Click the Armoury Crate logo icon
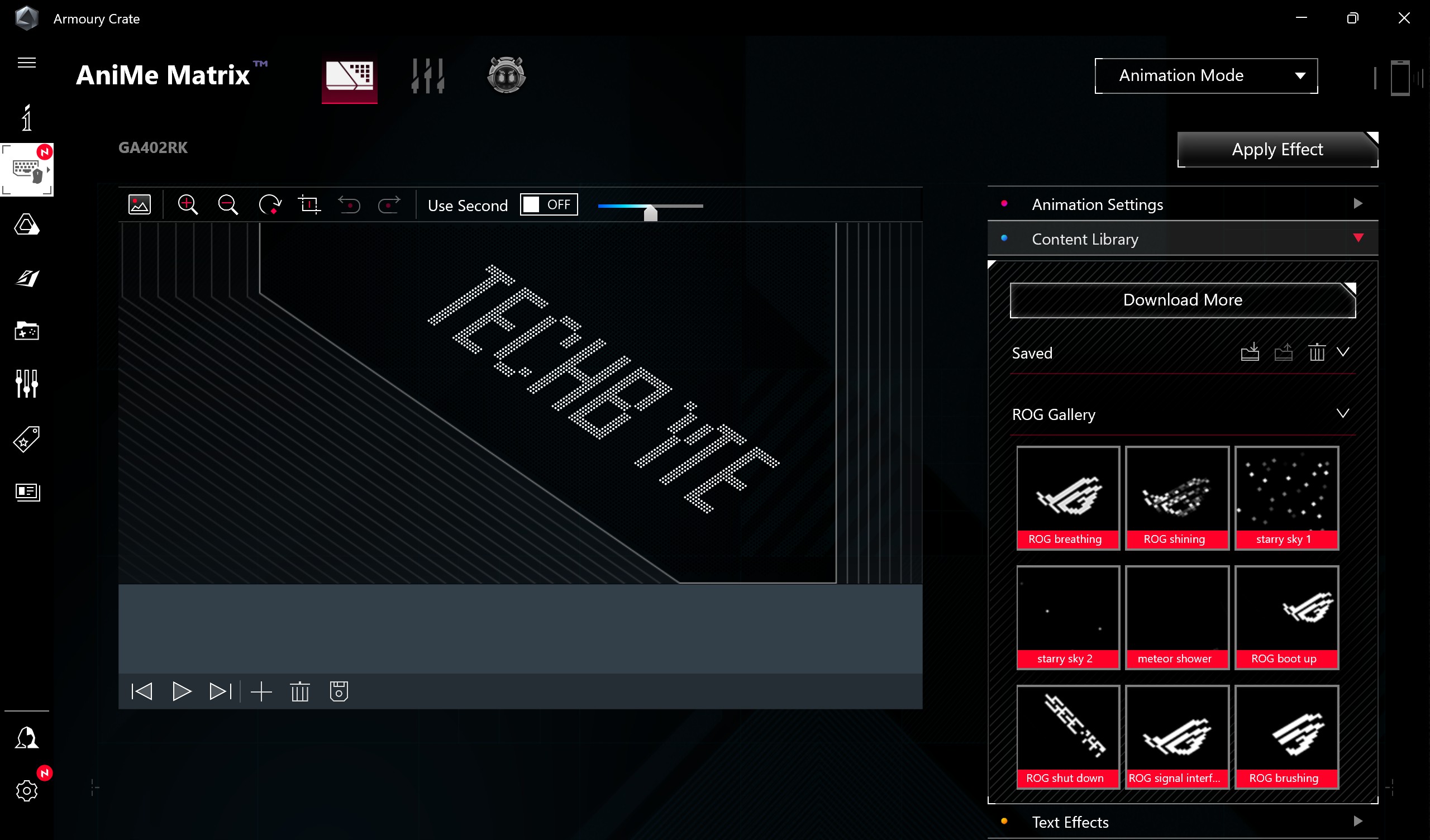The image size is (1430, 840). pos(26,18)
